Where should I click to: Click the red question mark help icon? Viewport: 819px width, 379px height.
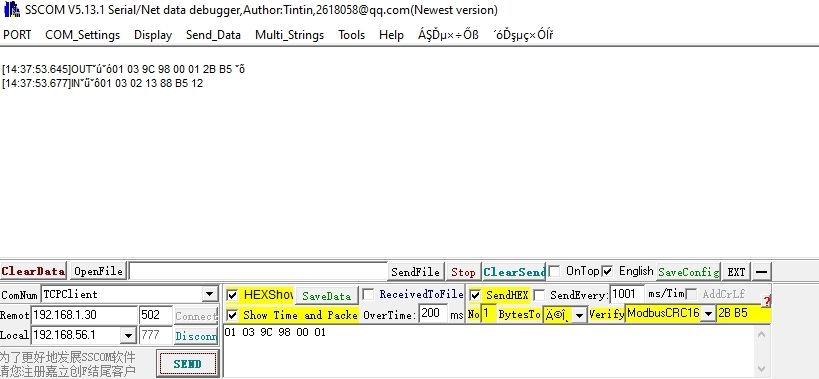tap(766, 301)
